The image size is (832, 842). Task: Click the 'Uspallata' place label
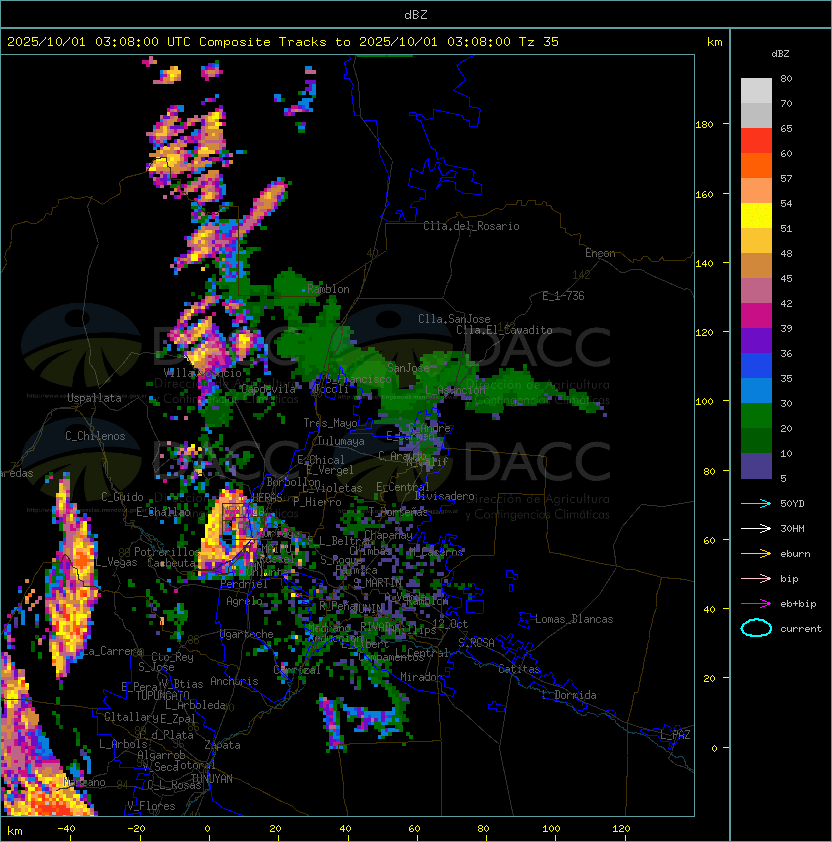pyautogui.click(x=94, y=398)
